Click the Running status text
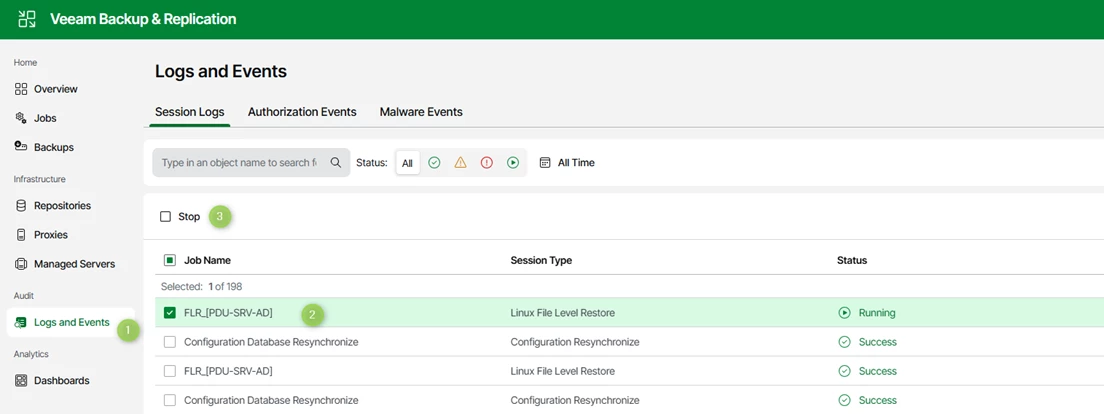The height and width of the screenshot is (414, 1104). point(877,313)
